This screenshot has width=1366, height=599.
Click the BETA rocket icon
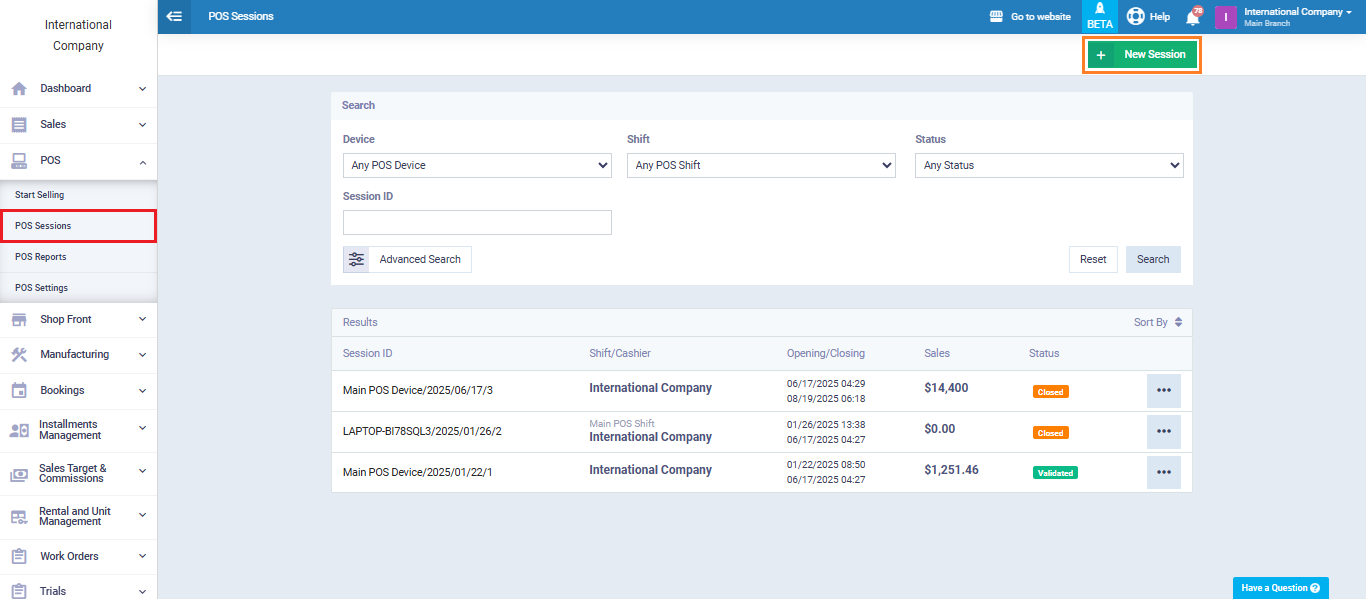click(x=1099, y=16)
